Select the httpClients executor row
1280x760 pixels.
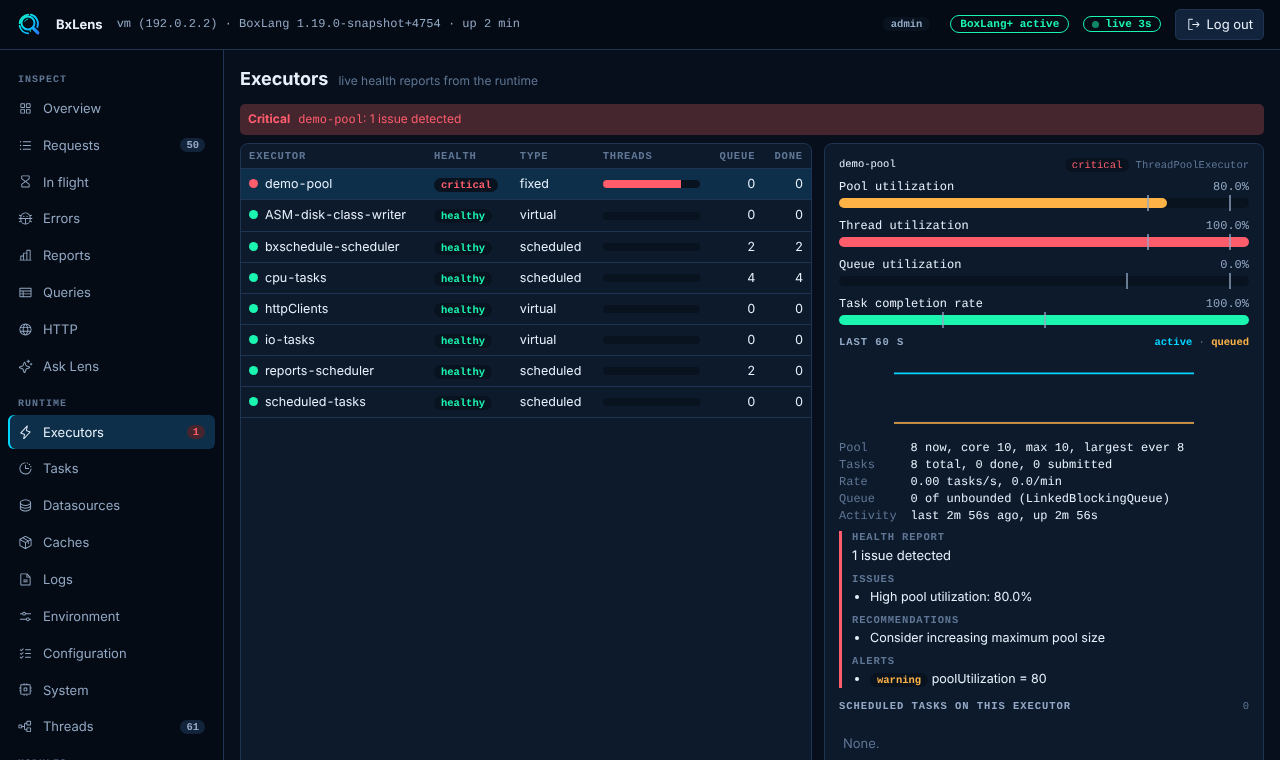526,309
